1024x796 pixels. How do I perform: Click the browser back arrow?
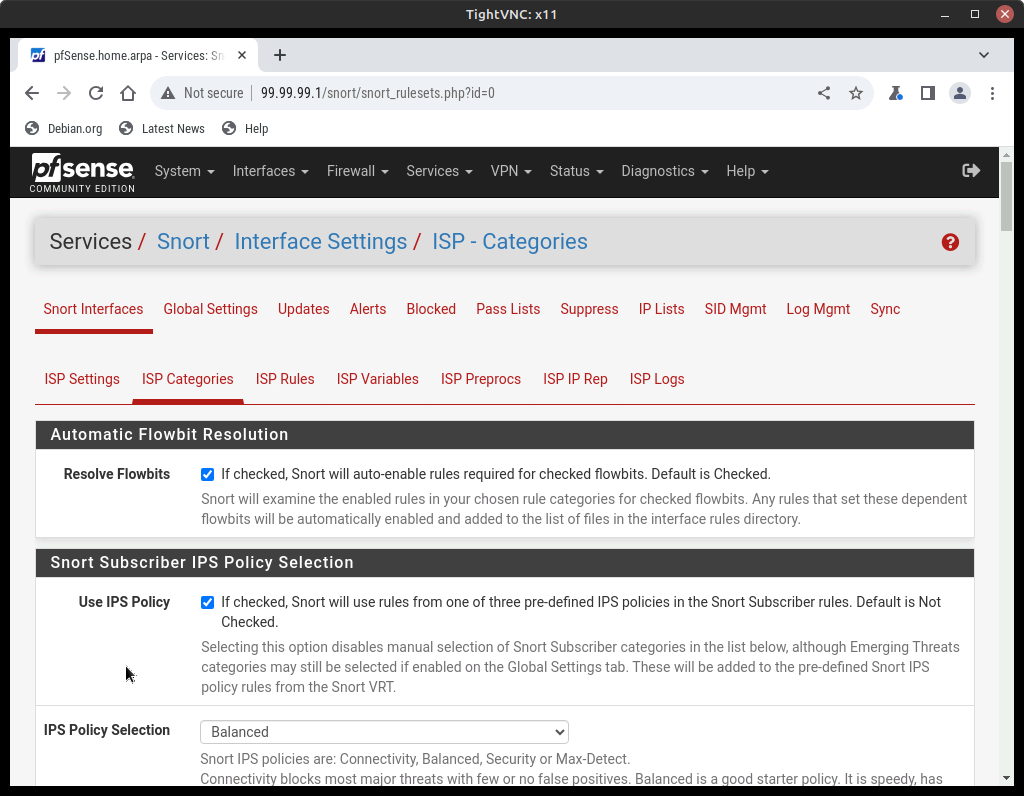click(x=31, y=93)
